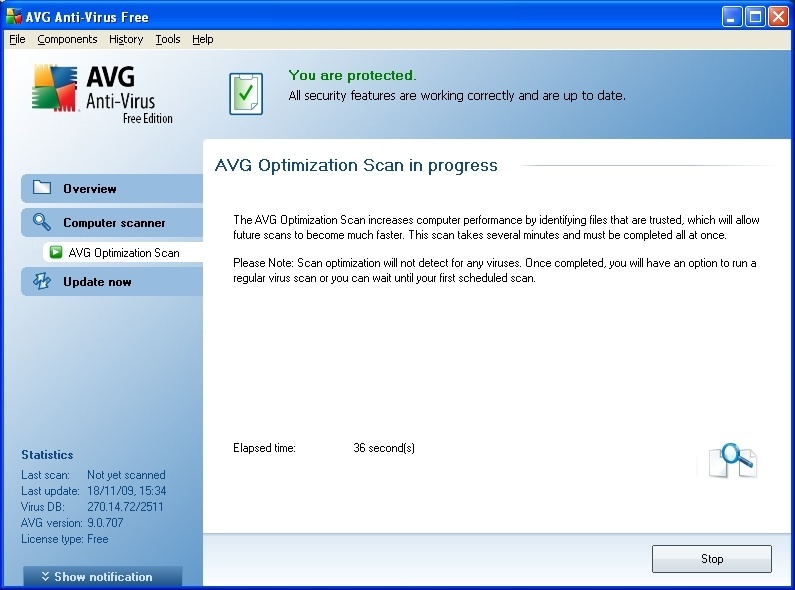795x590 pixels.
Task: Open the History menu
Action: [x=126, y=39]
